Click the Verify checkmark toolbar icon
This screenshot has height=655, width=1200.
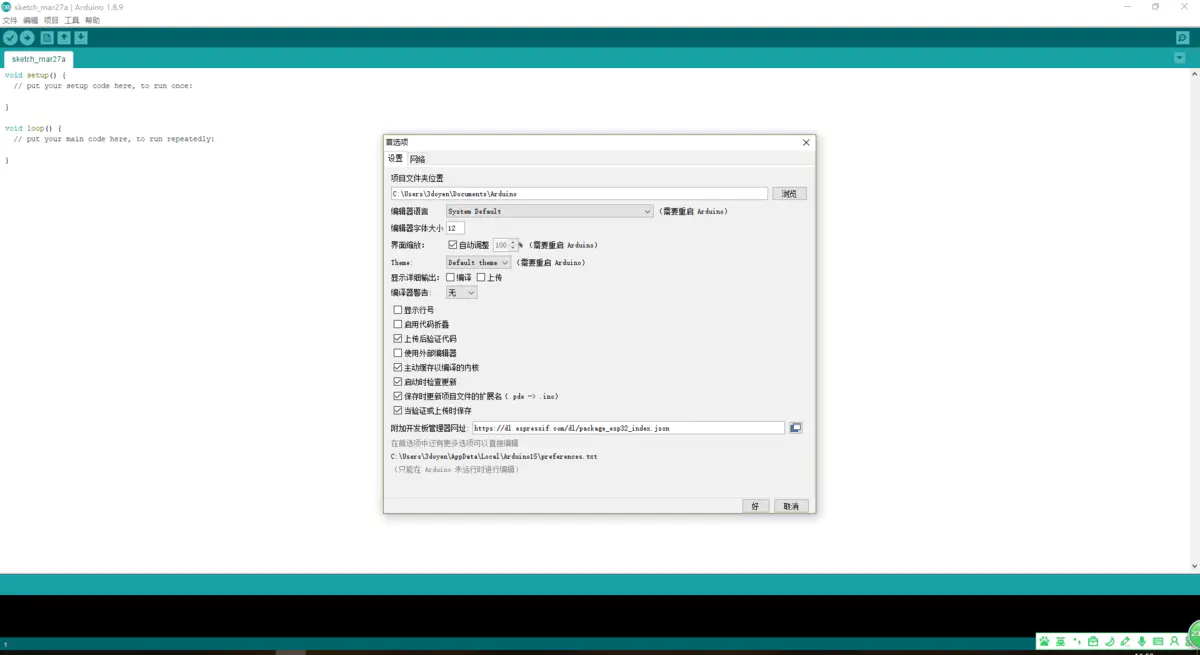[10, 38]
